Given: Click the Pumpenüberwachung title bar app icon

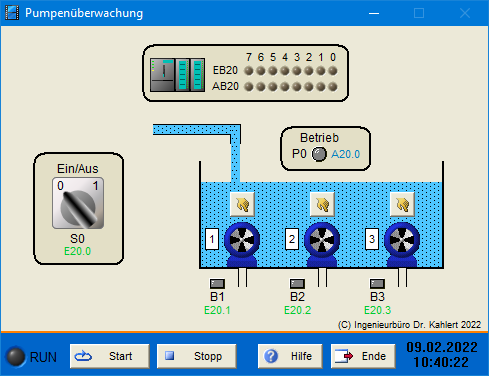Looking at the screenshot, I should point(12,13).
